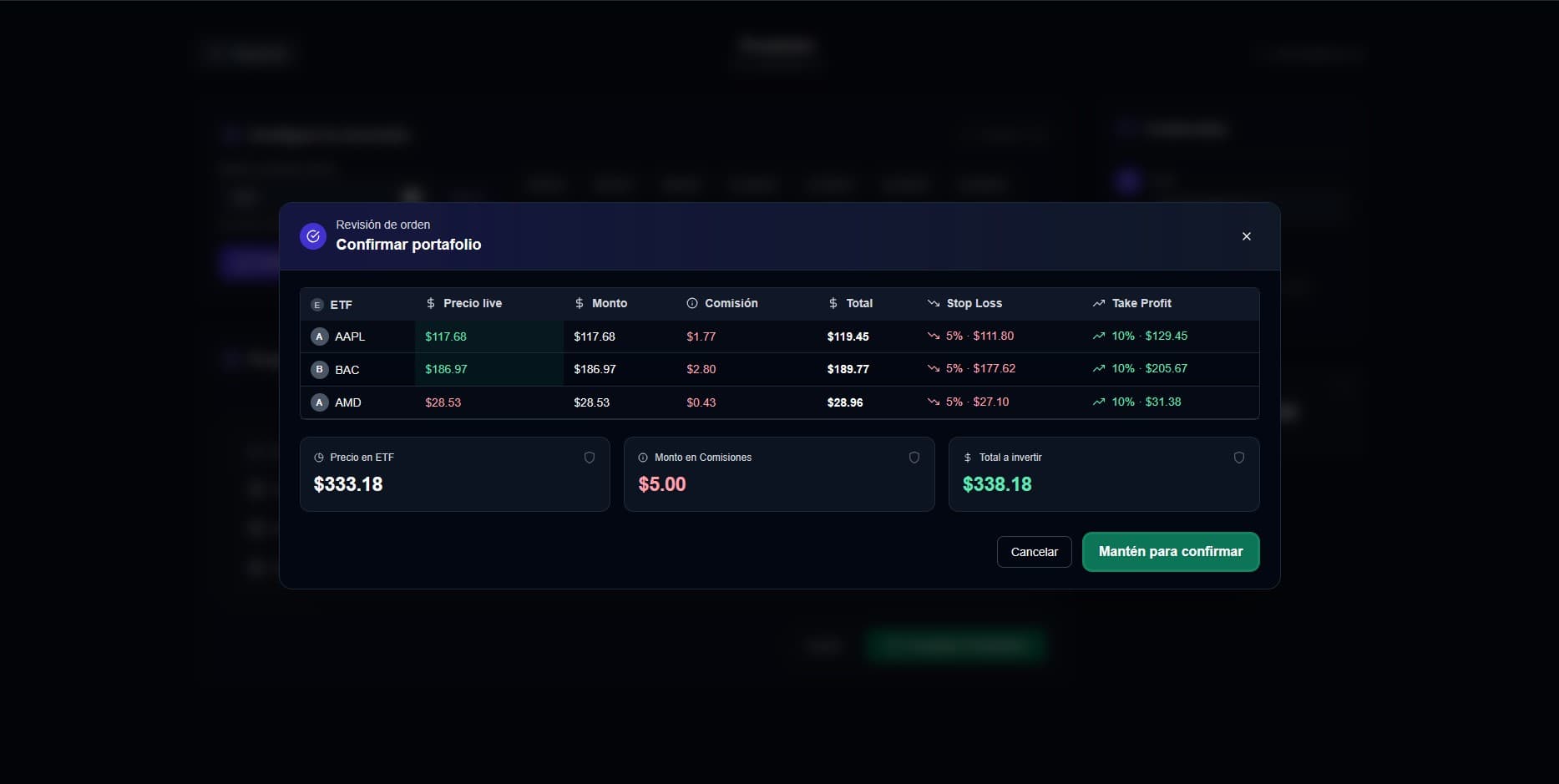Hold Mantén para confirmar to confirm the portfolio
Image resolution: width=1559 pixels, height=784 pixels.
[x=1170, y=552]
